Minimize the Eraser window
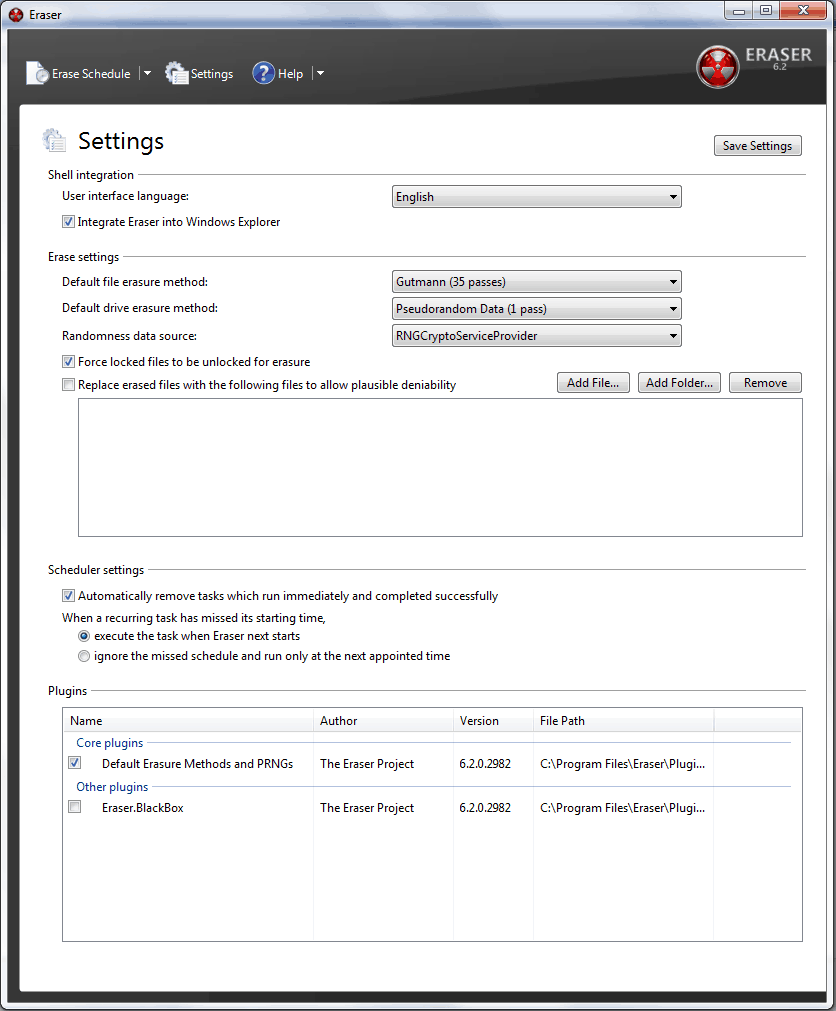This screenshot has height=1011, width=836. tap(739, 11)
